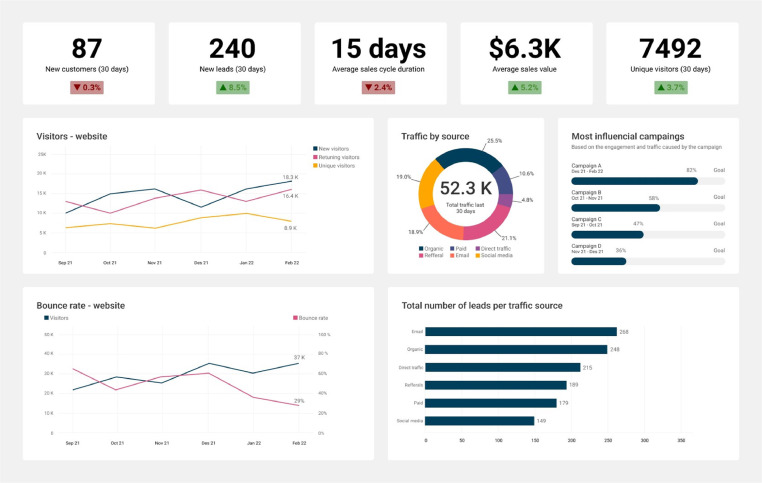
Task: Click the green 8.5% increase badge
Action: coord(233,87)
